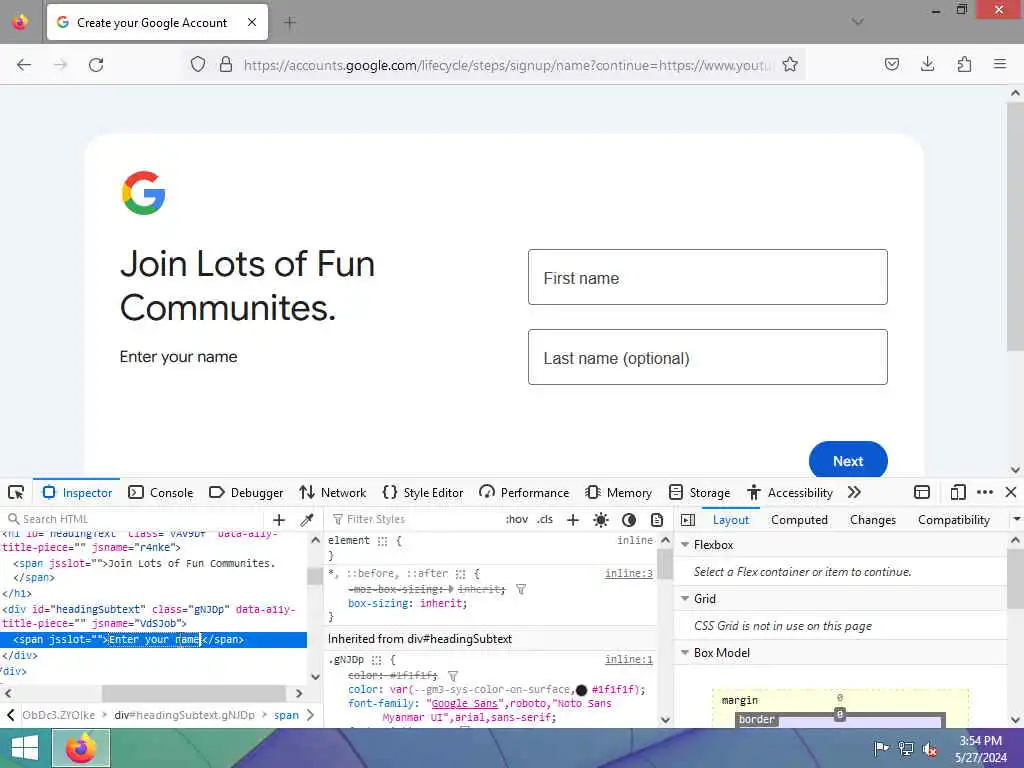Open the Windows Start menu

pos(24,748)
